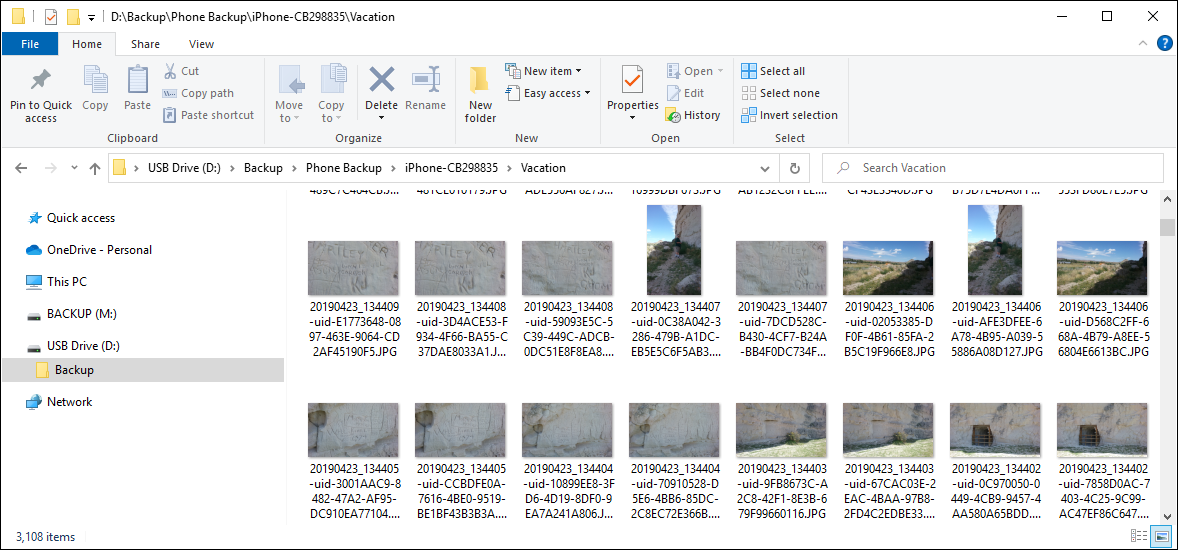Go up one folder level arrow
Viewport: 1178px width, 550px height.
pyautogui.click(x=95, y=168)
